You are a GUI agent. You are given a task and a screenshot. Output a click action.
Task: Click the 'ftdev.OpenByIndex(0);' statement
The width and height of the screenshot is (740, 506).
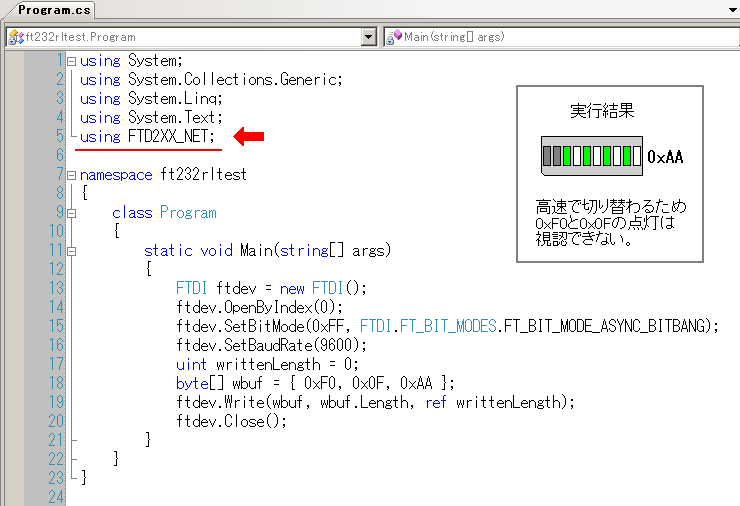[x=259, y=307]
